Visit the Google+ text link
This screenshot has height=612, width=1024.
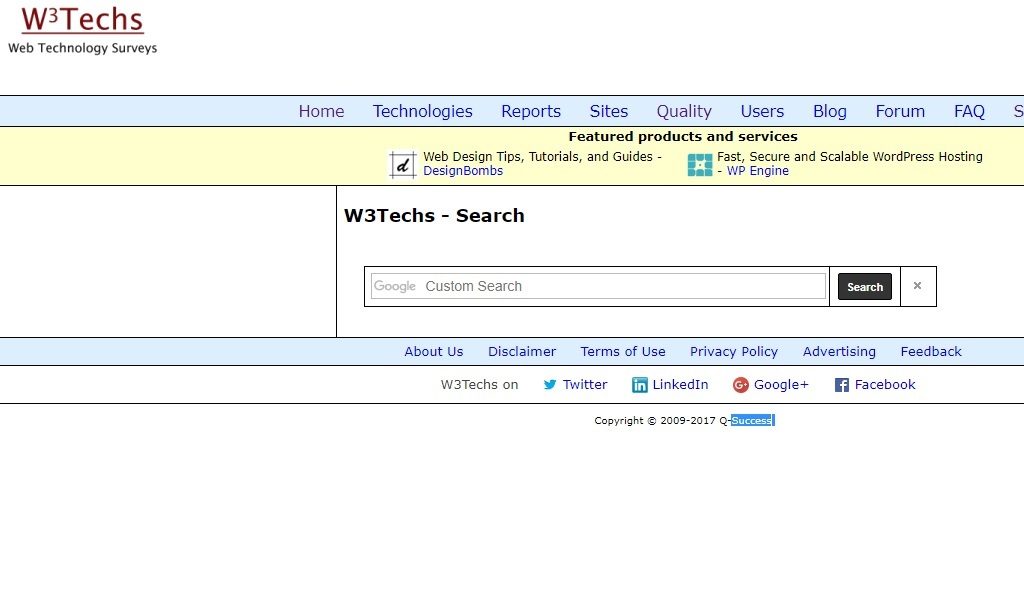click(781, 385)
